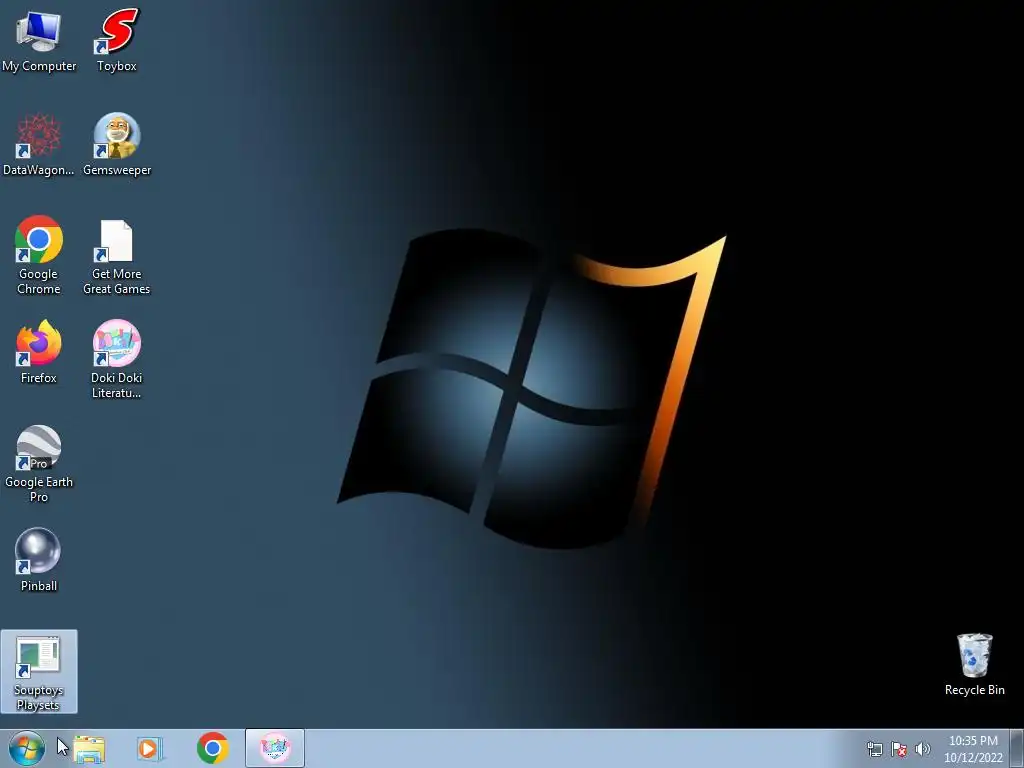Open the volume speaker tray icon
The width and height of the screenshot is (1024, 768).
coord(922,749)
